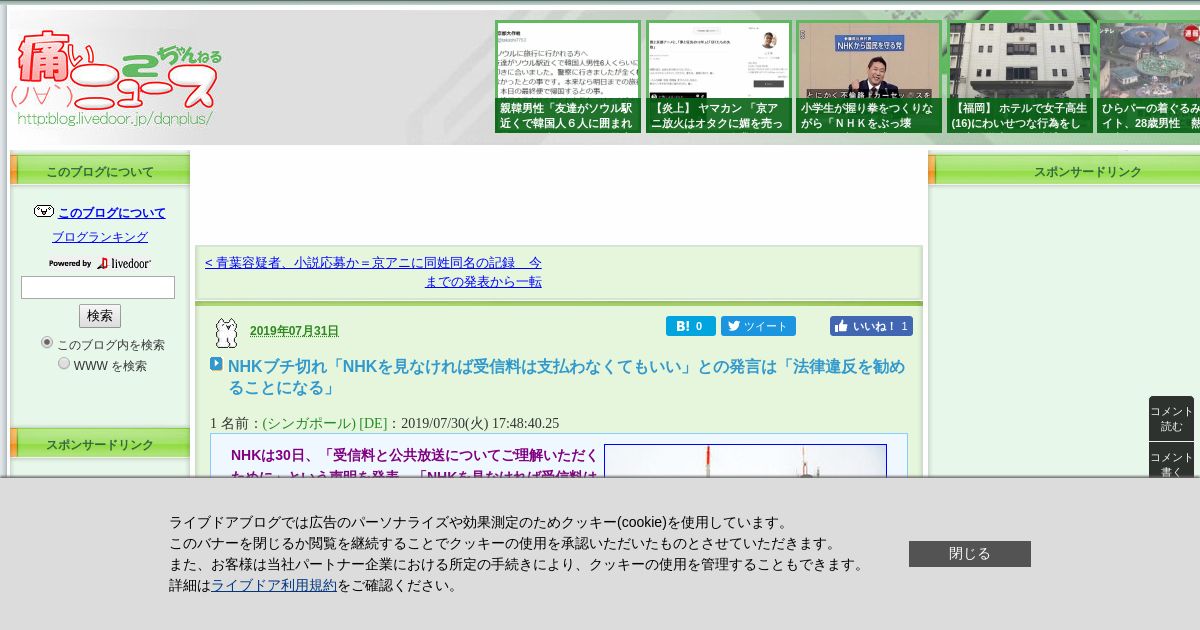Go to previous article 青葉容疑者 link
This screenshot has height=630, width=1200.
374,272
